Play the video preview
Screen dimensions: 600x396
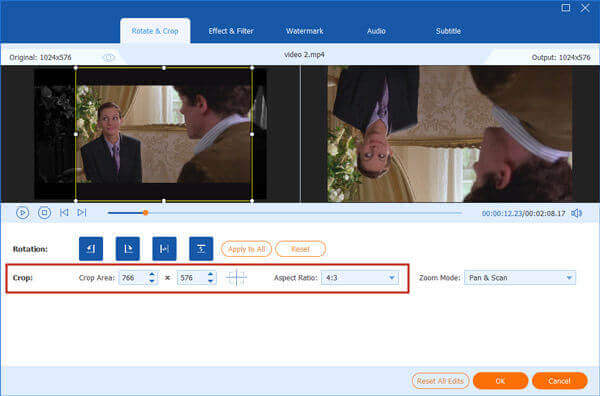tap(23, 213)
